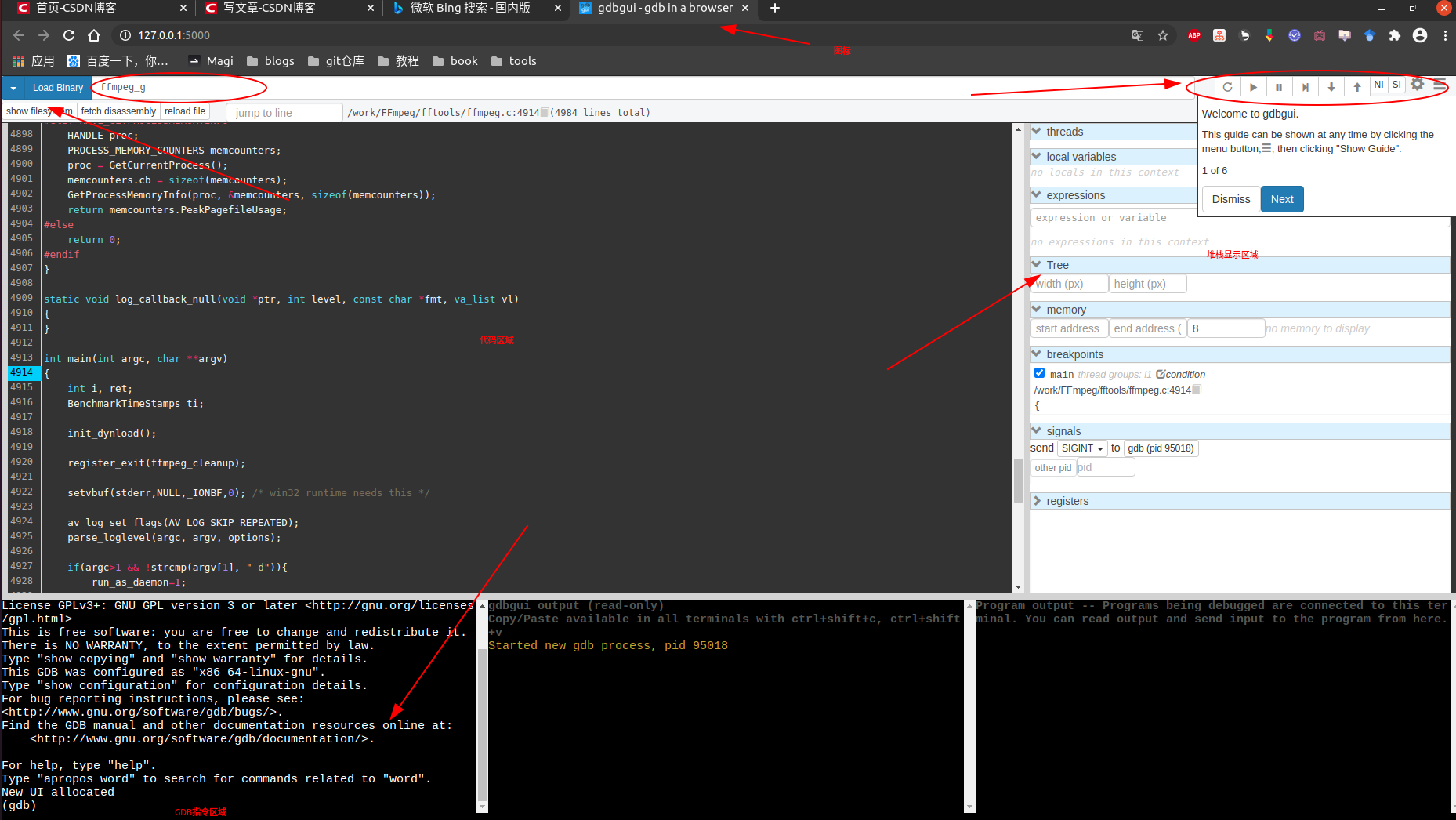The image size is (1456, 820).
Task: Open the gdbgui settings gear
Action: (1417, 85)
